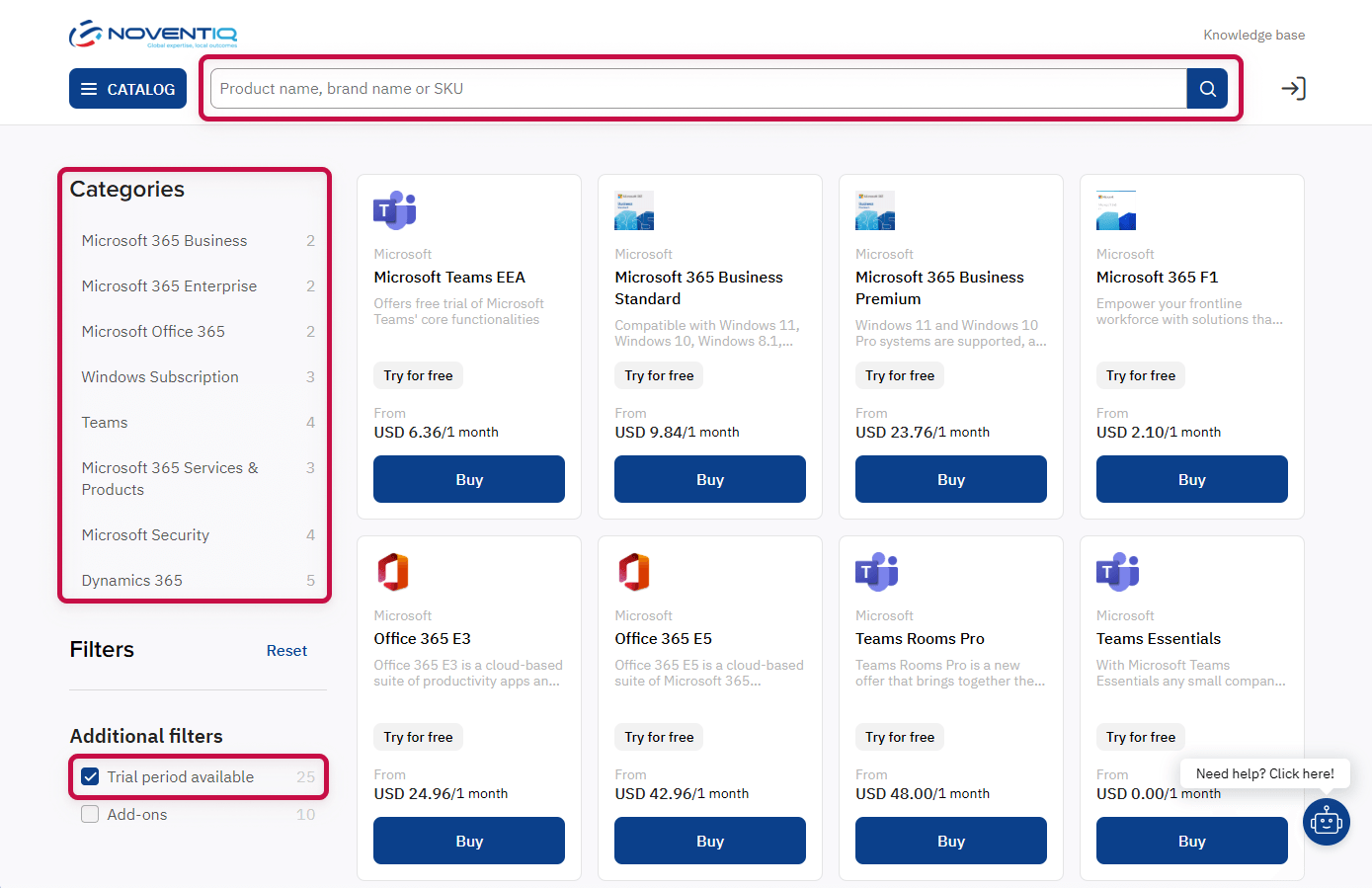
Task: Open the CATALOG menu
Action: click(127, 88)
